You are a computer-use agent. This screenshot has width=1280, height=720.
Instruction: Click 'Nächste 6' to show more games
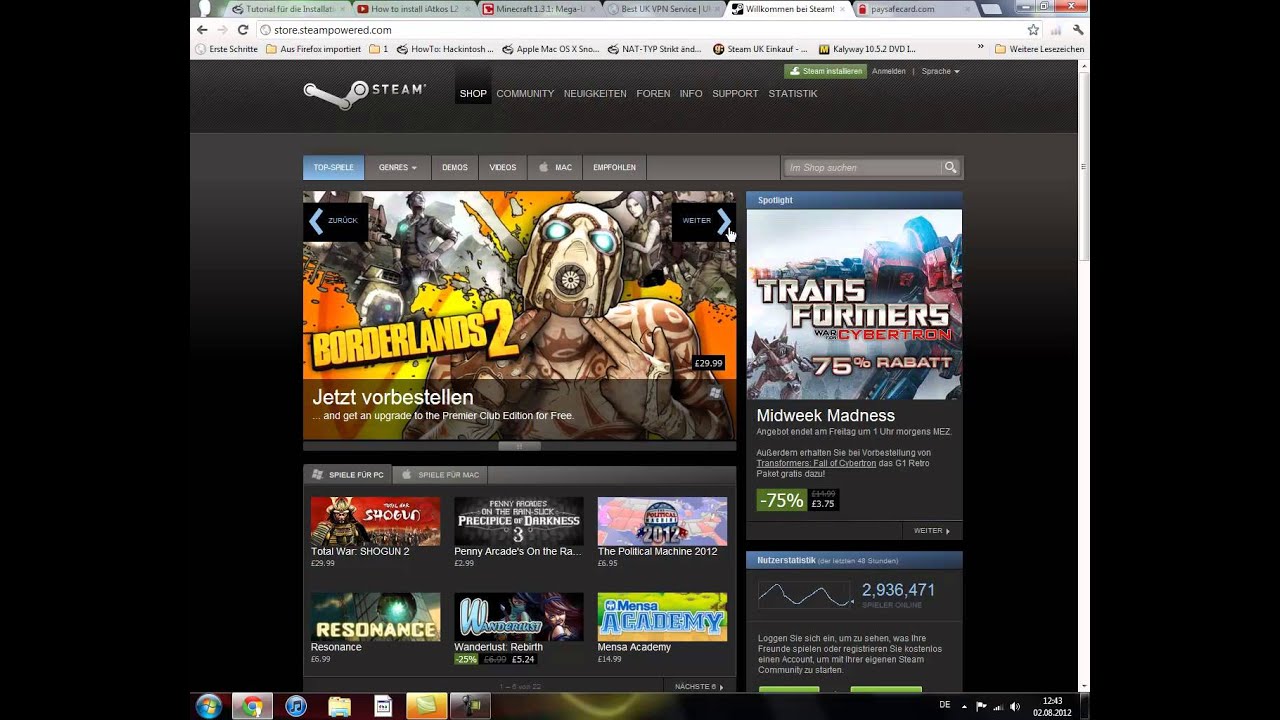coord(697,687)
